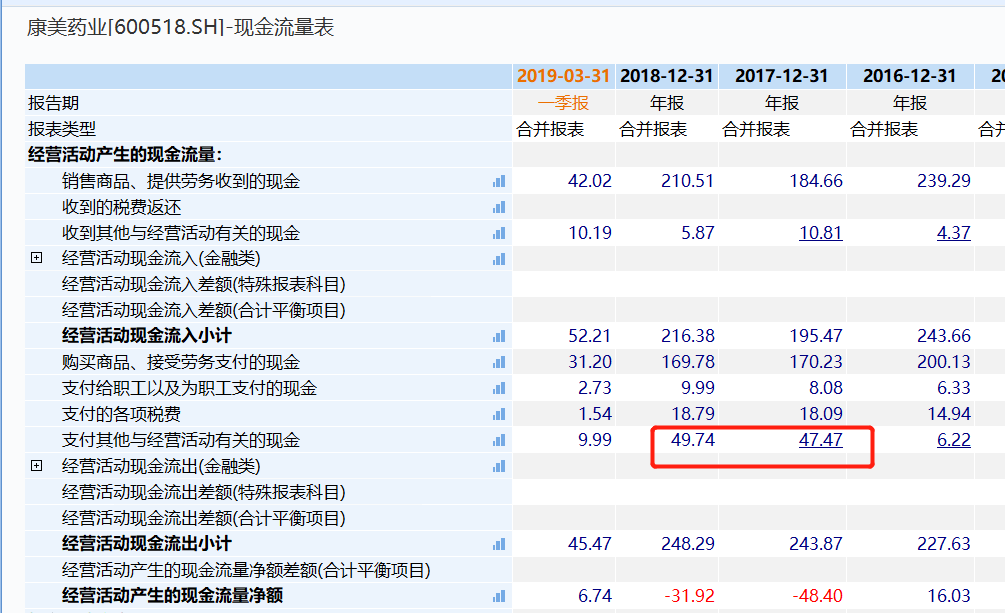Click chart icon for 销售商品、提供劳务收到的现金 row
This screenshot has height=613, width=1005.
click(499, 181)
